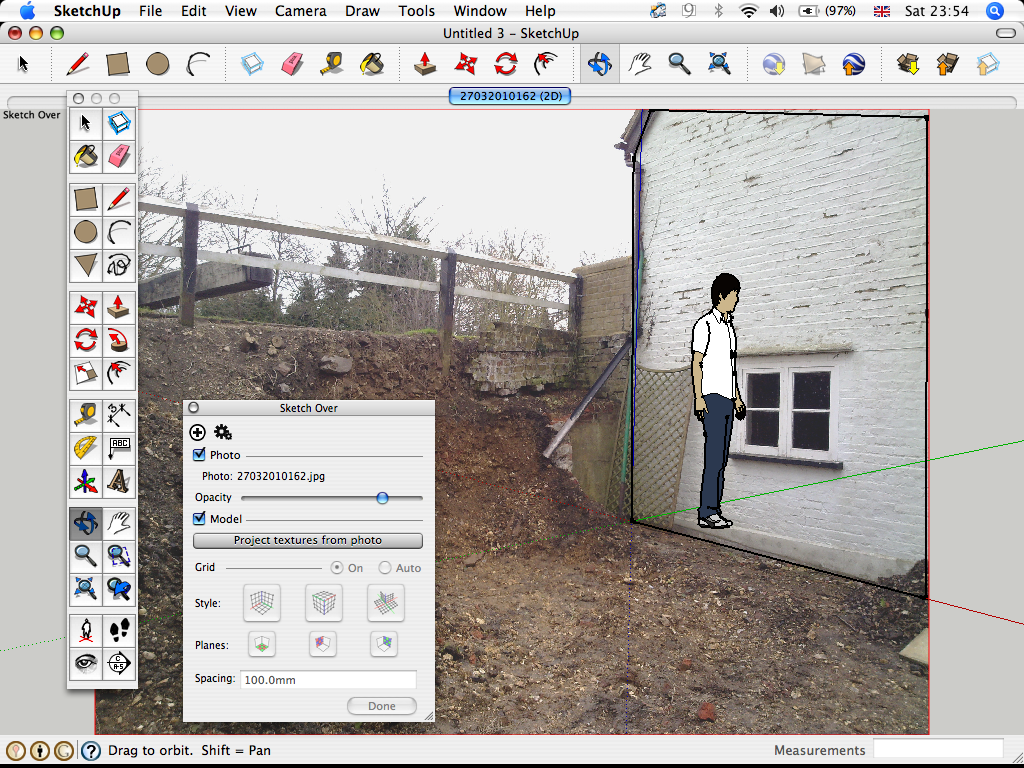Screen dimensions: 1024x768
Task: Click Project textures from photo
Action: click(308, 541)
